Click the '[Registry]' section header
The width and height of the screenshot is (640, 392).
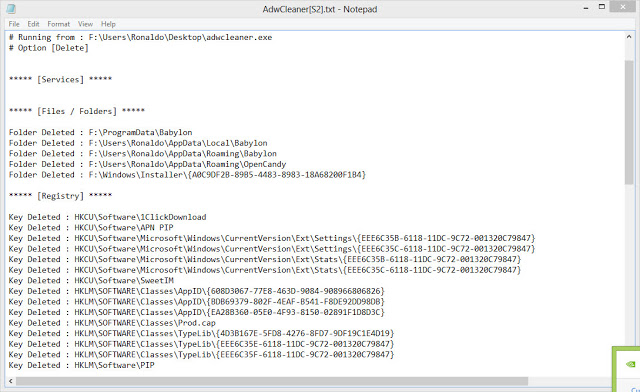pos(60,196)
